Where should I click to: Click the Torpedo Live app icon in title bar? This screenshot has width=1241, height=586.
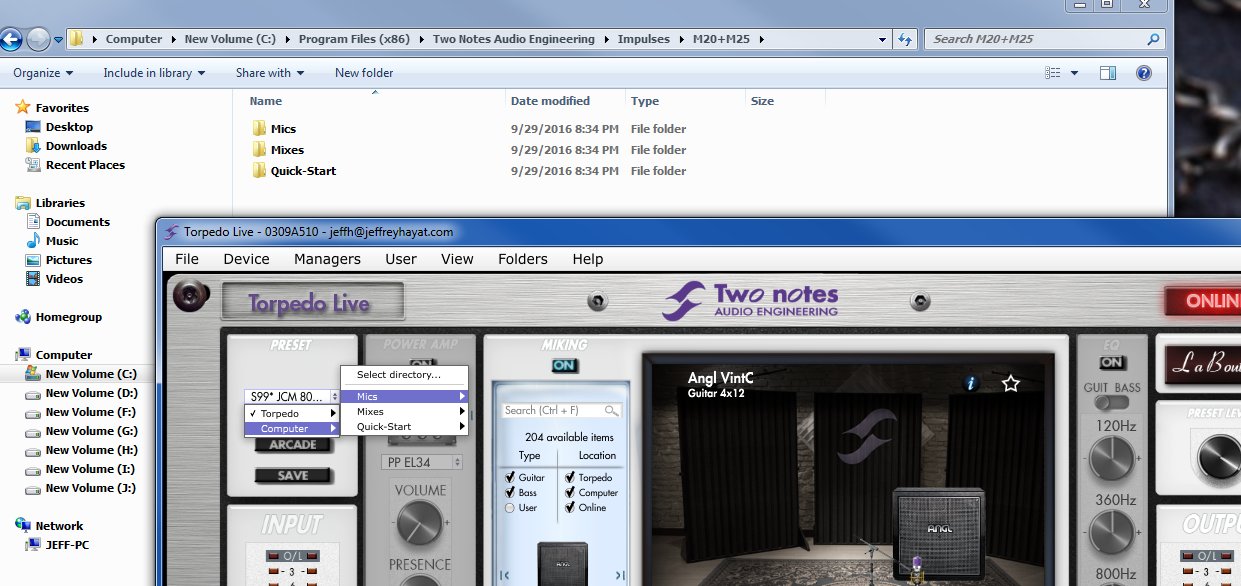pyautogui.click(x=171, y=231)
